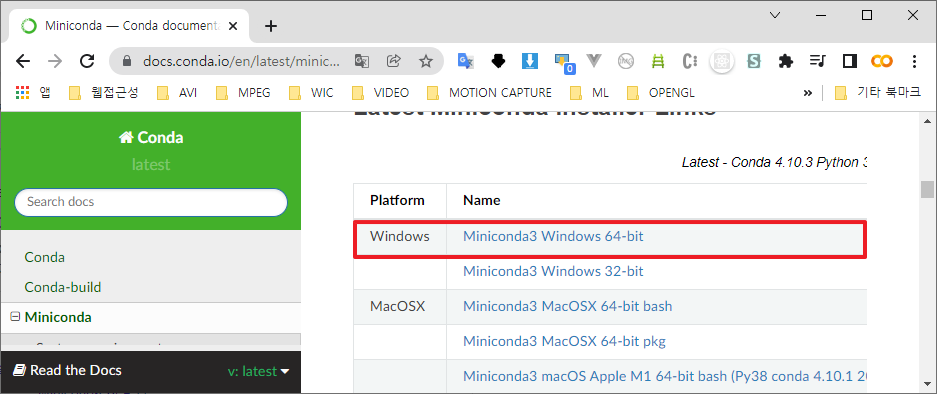Image resolution: width=937 pixels, height=394 pixels.
Task: Reload the Miniconda page
Action: (x=87, y=61)
